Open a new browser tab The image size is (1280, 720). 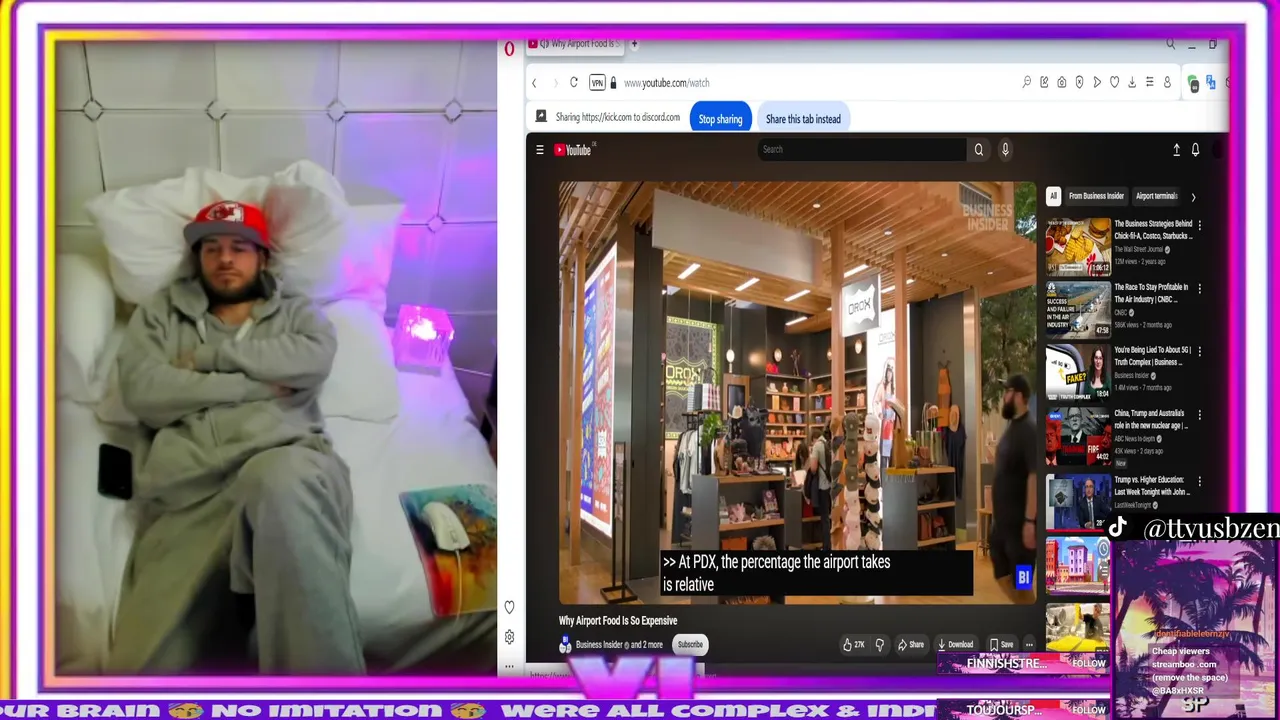point(634,44)
